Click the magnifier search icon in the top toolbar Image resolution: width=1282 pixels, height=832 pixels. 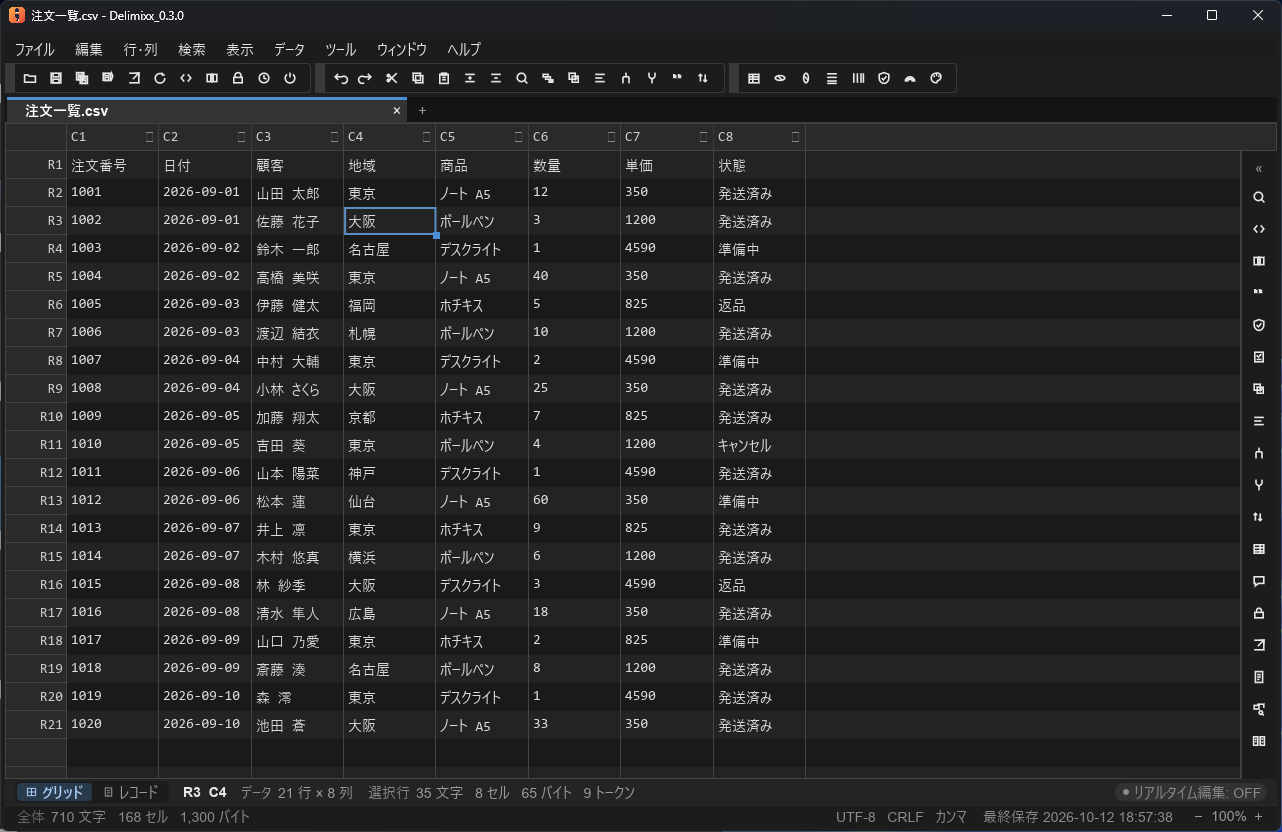[522, 78]
